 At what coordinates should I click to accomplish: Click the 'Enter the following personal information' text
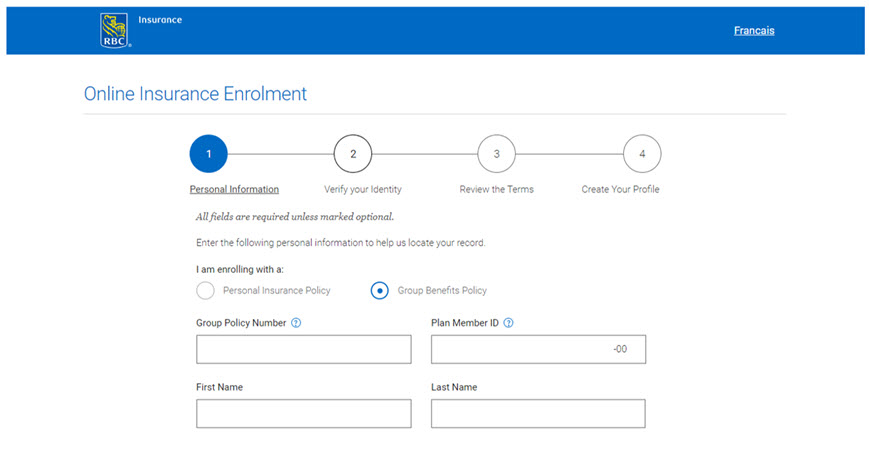tap(340, 243)
